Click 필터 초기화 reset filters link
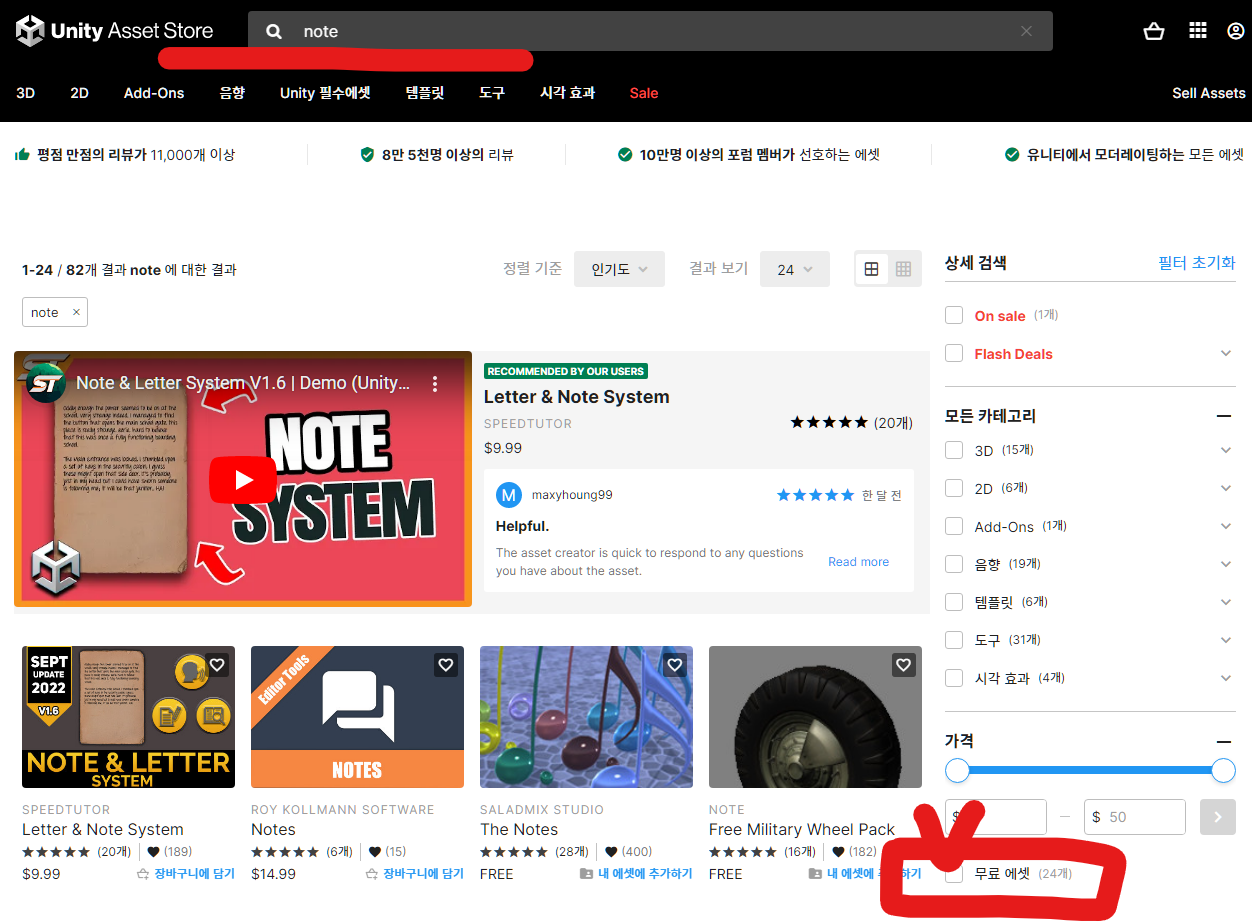The image size is (1252, 922). (x=1197, y=263)
